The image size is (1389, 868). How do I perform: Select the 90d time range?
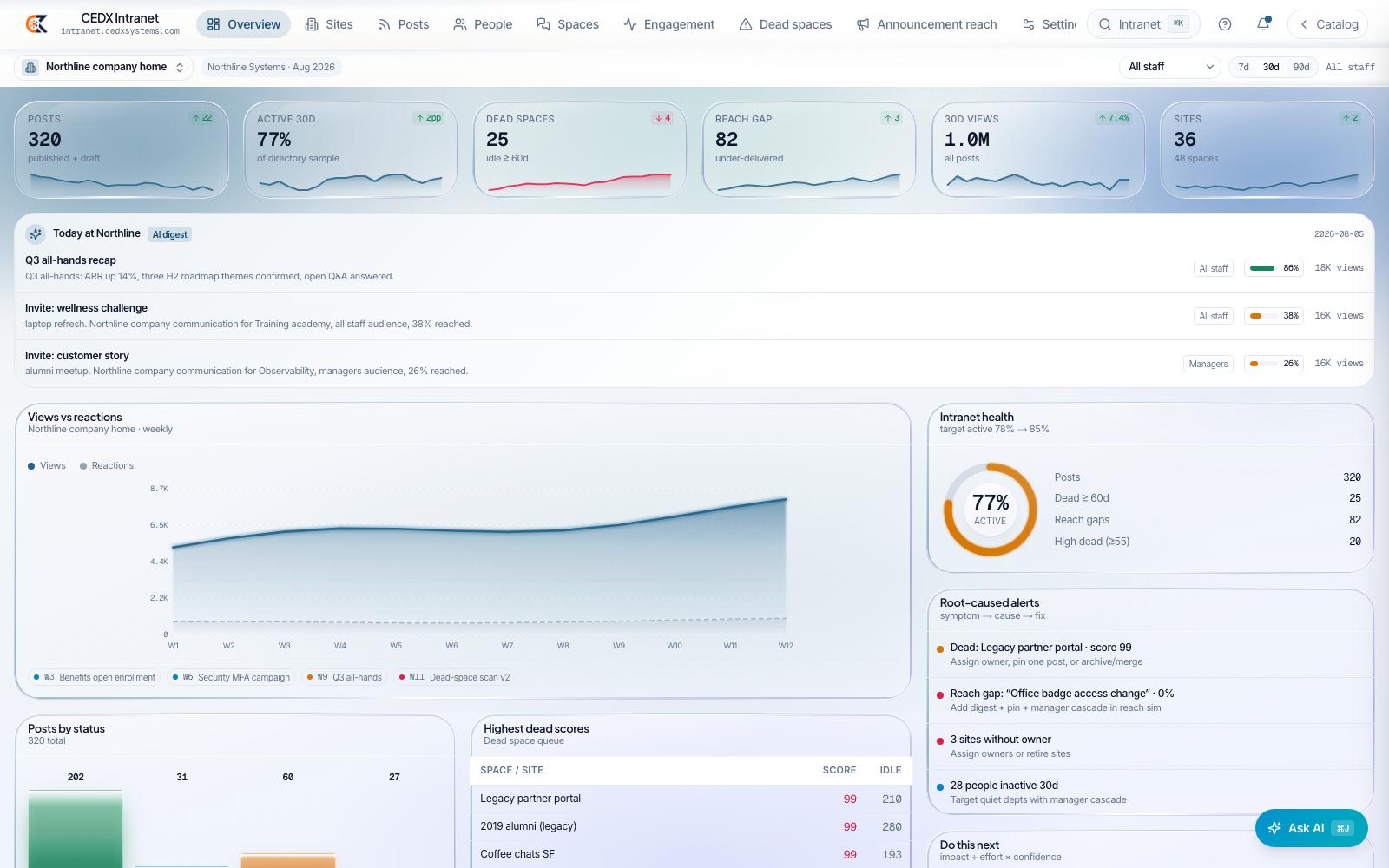(1301, 67)
